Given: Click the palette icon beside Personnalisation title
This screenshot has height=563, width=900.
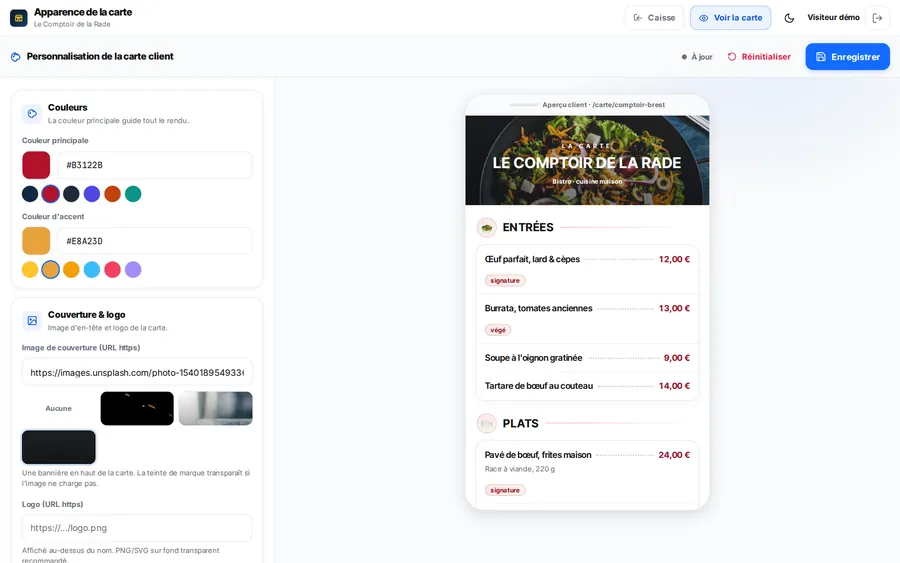Looking at the screenshot, I should [x=15, y=57].
